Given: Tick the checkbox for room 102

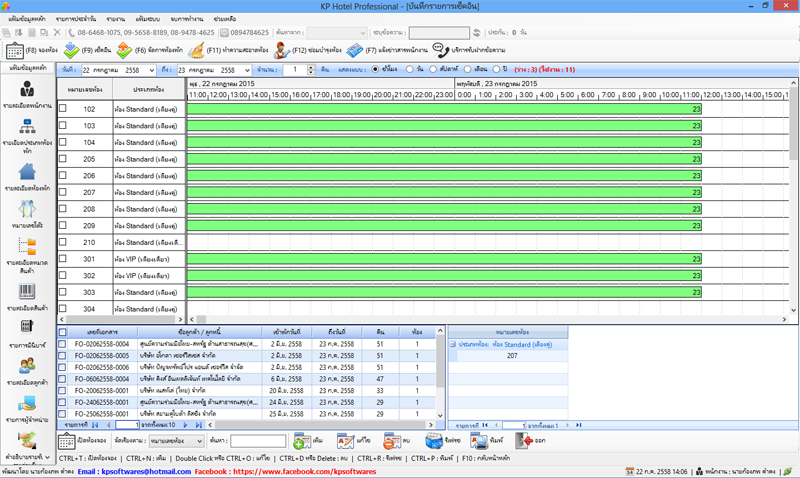Looking at the screenshot, I should point(63,108).
